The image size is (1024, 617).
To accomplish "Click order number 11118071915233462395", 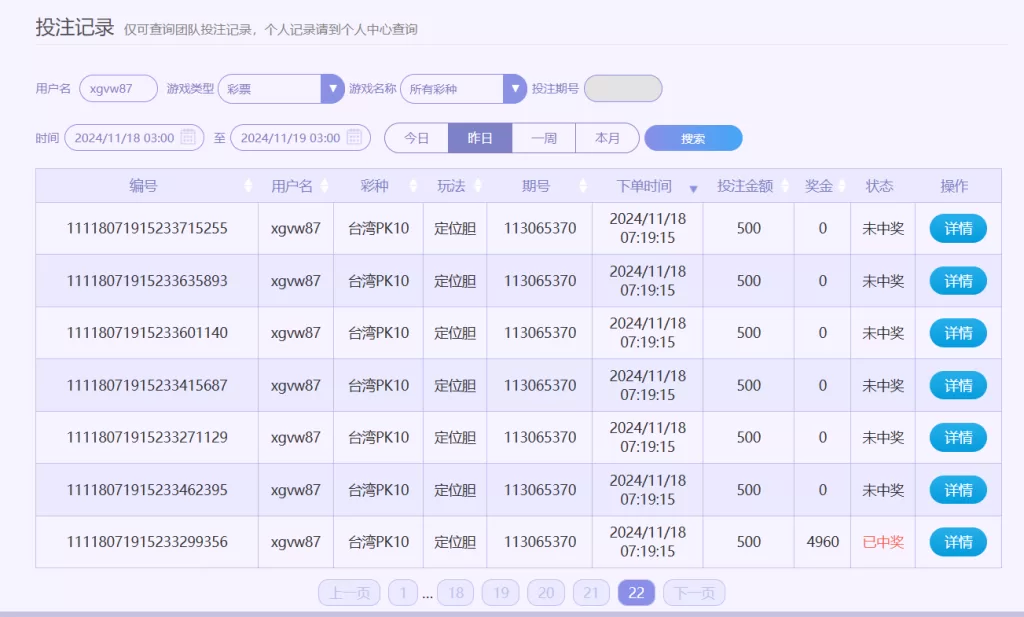I will 147,490.
